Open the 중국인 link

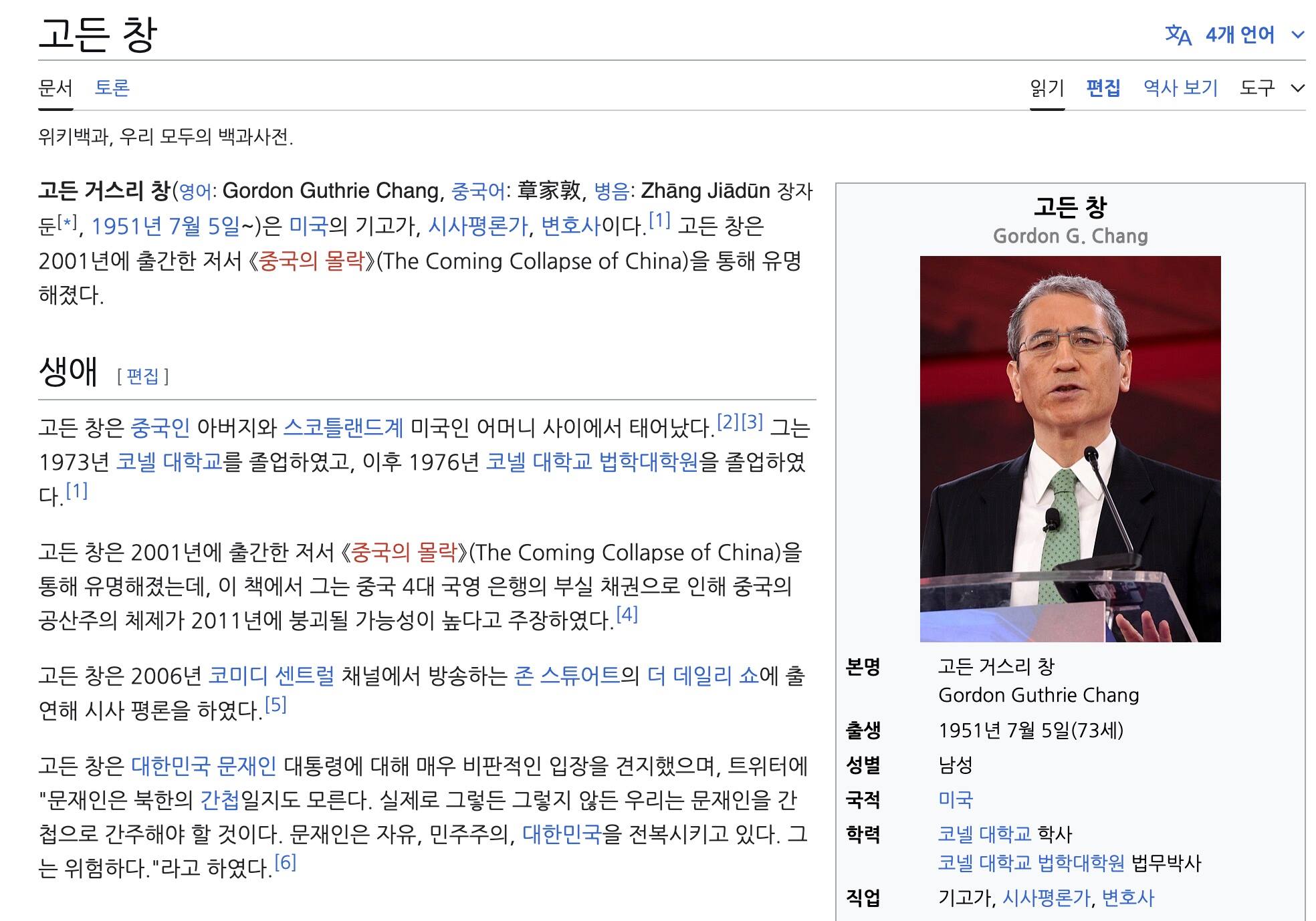point(160,428)
